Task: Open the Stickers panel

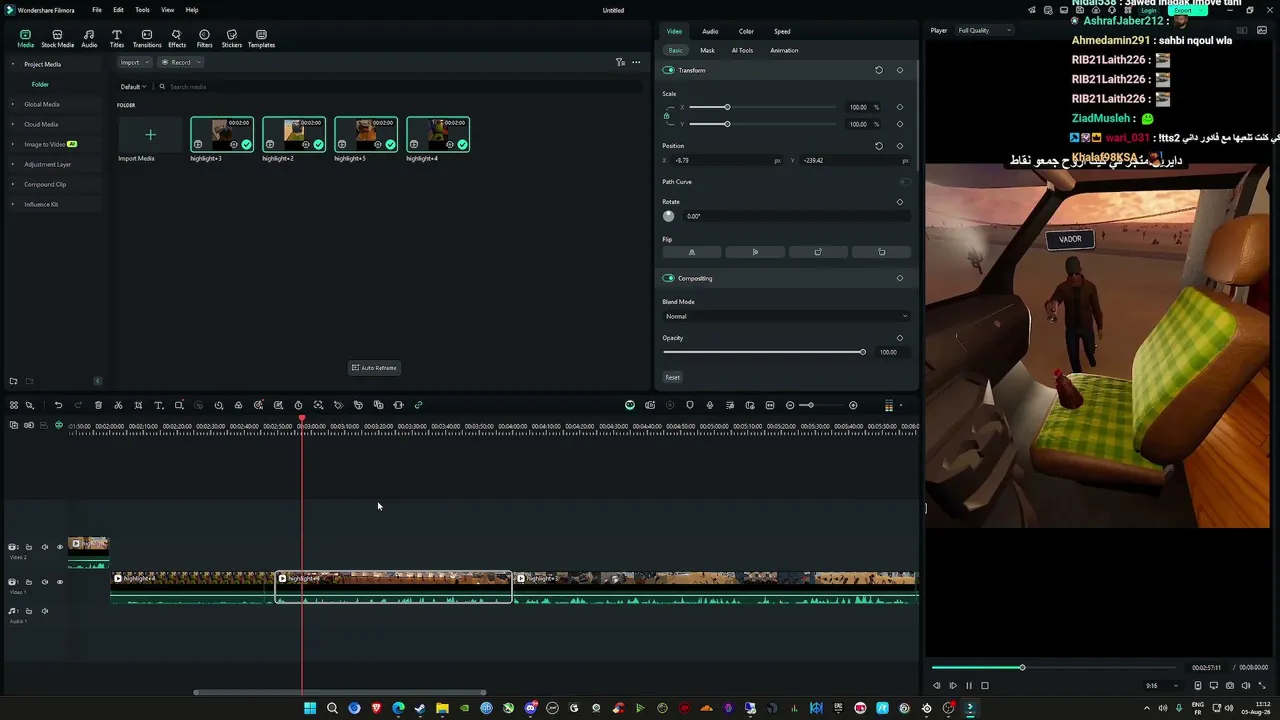Action: [232, 38]
